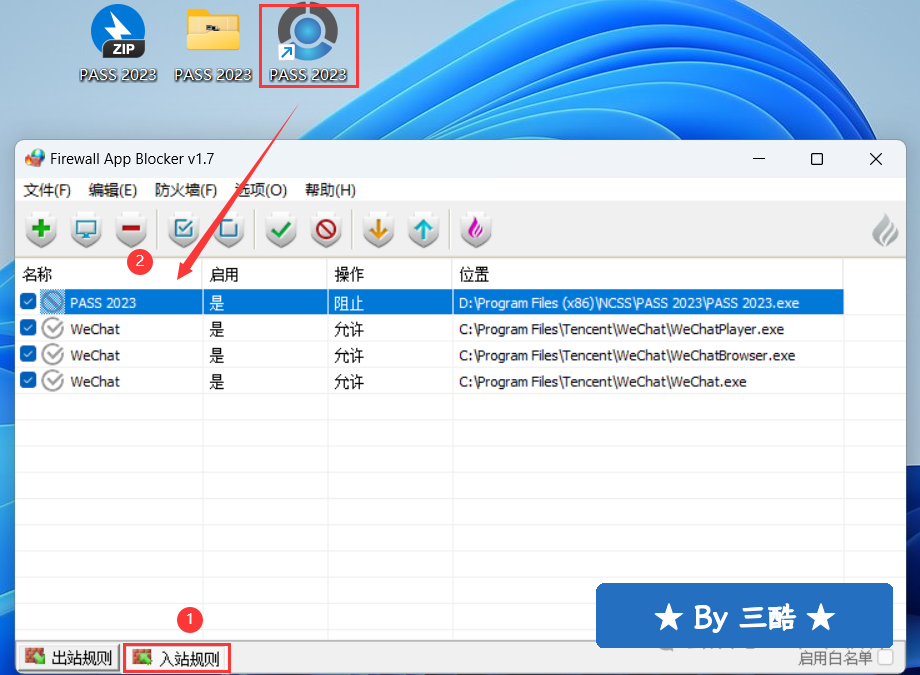Click 是 in the WeChatPlayer.exe row
This screenshot has width=920, height=675.
(265, 329)
